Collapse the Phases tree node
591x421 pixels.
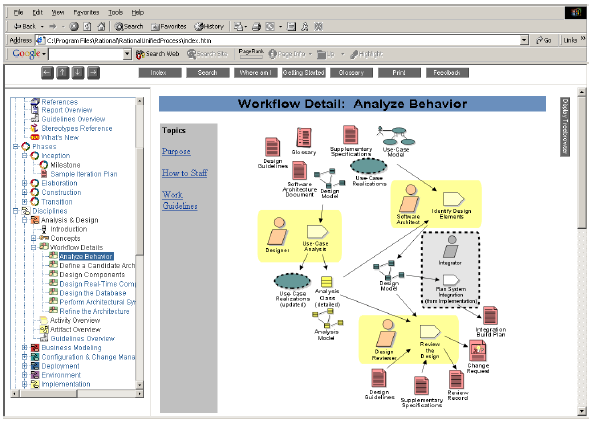point(15,146)
